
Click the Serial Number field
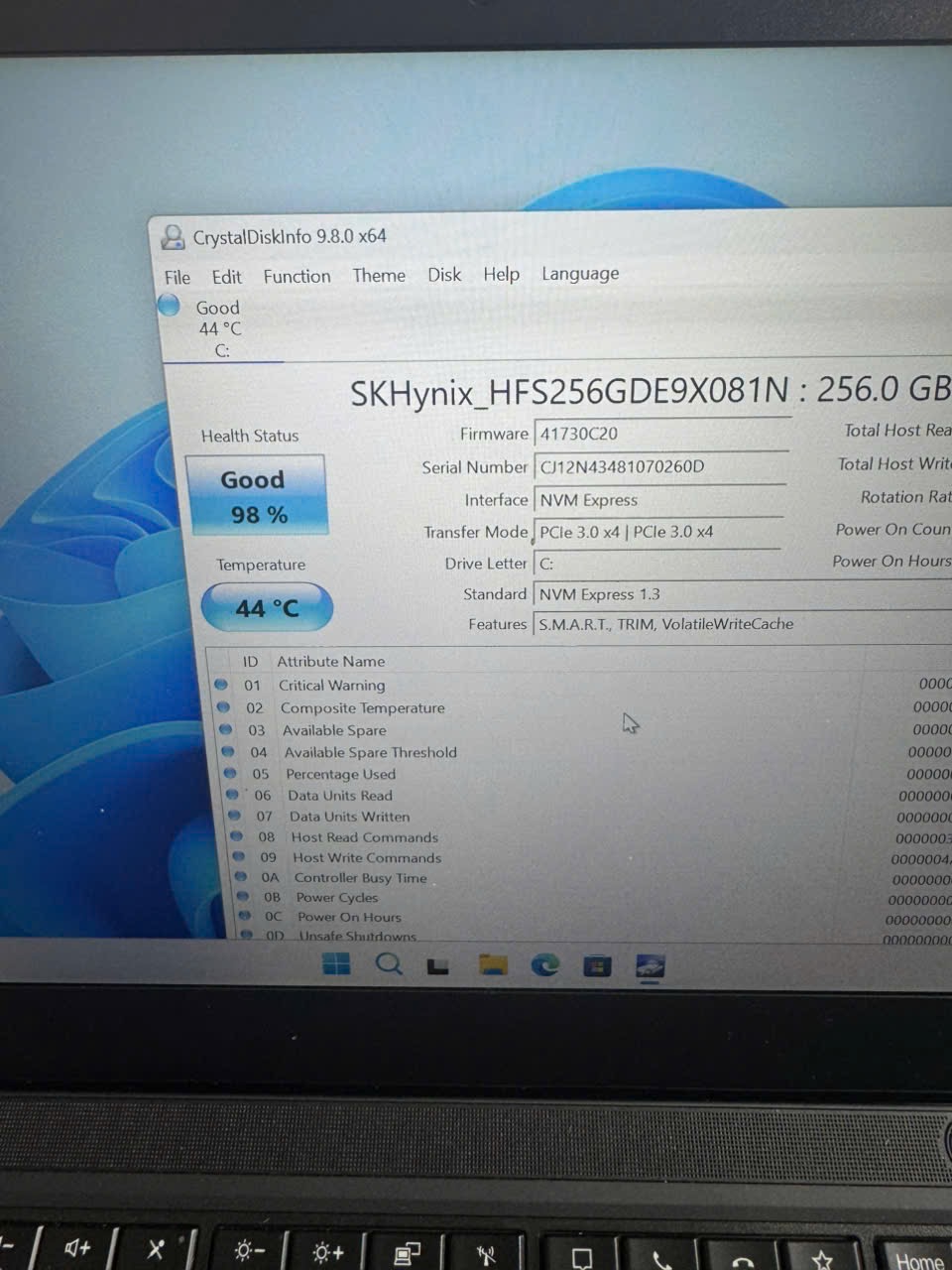(659, 466)
